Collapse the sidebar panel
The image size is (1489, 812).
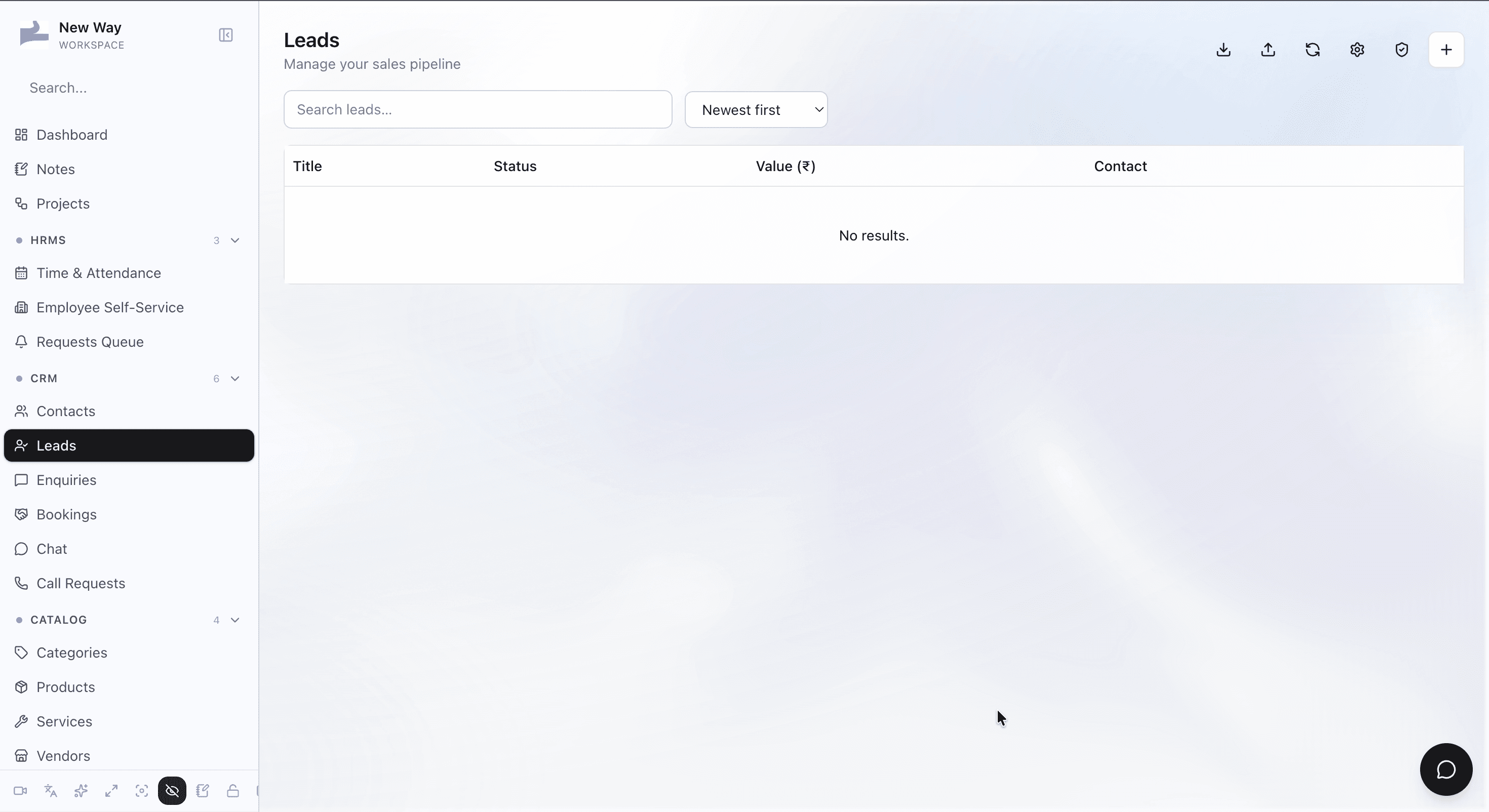[x=225, y=35]
